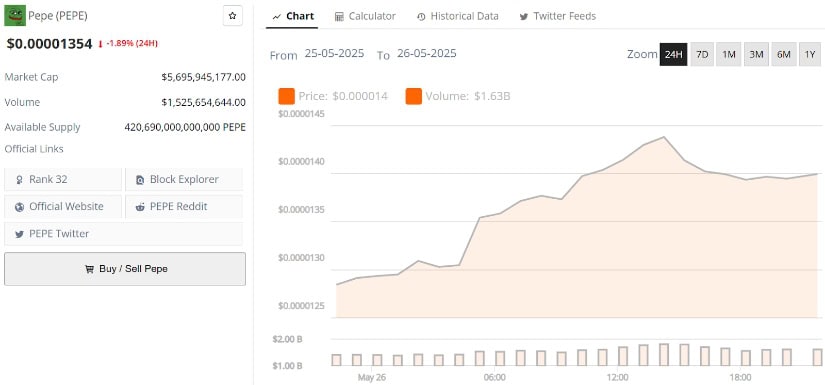This screenshot has height=385, width=825.
Task: Toggle the Volume series legend swatch
Action: 414,96
